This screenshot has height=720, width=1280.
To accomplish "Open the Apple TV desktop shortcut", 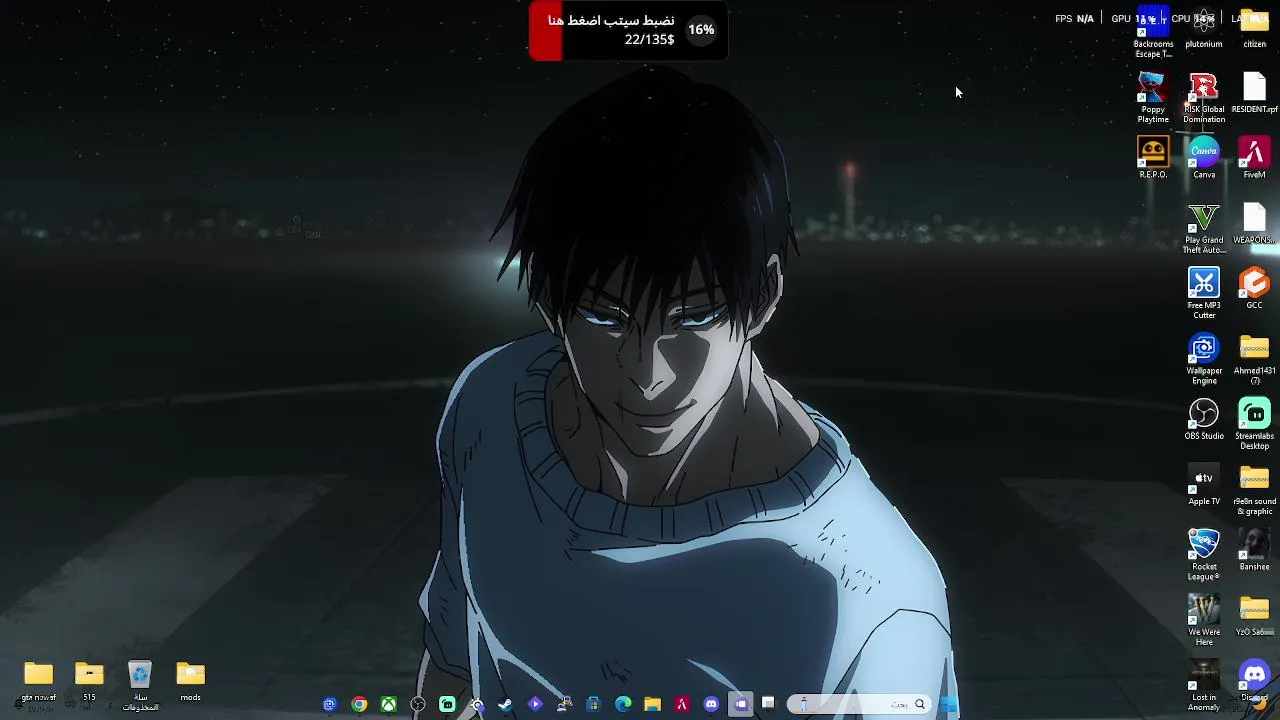I will [x=1204, y=485].
